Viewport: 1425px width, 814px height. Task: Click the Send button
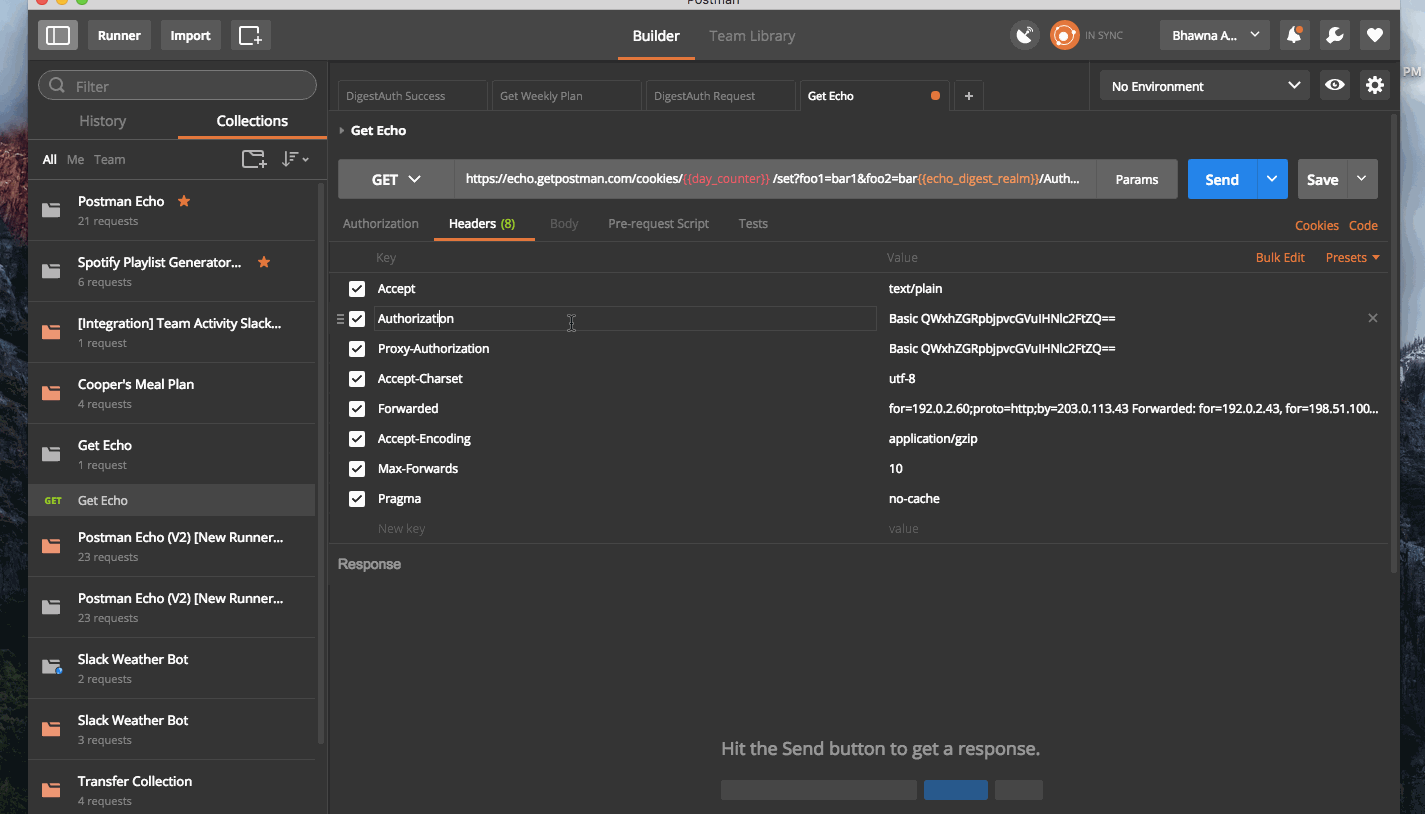point(1221,180)
